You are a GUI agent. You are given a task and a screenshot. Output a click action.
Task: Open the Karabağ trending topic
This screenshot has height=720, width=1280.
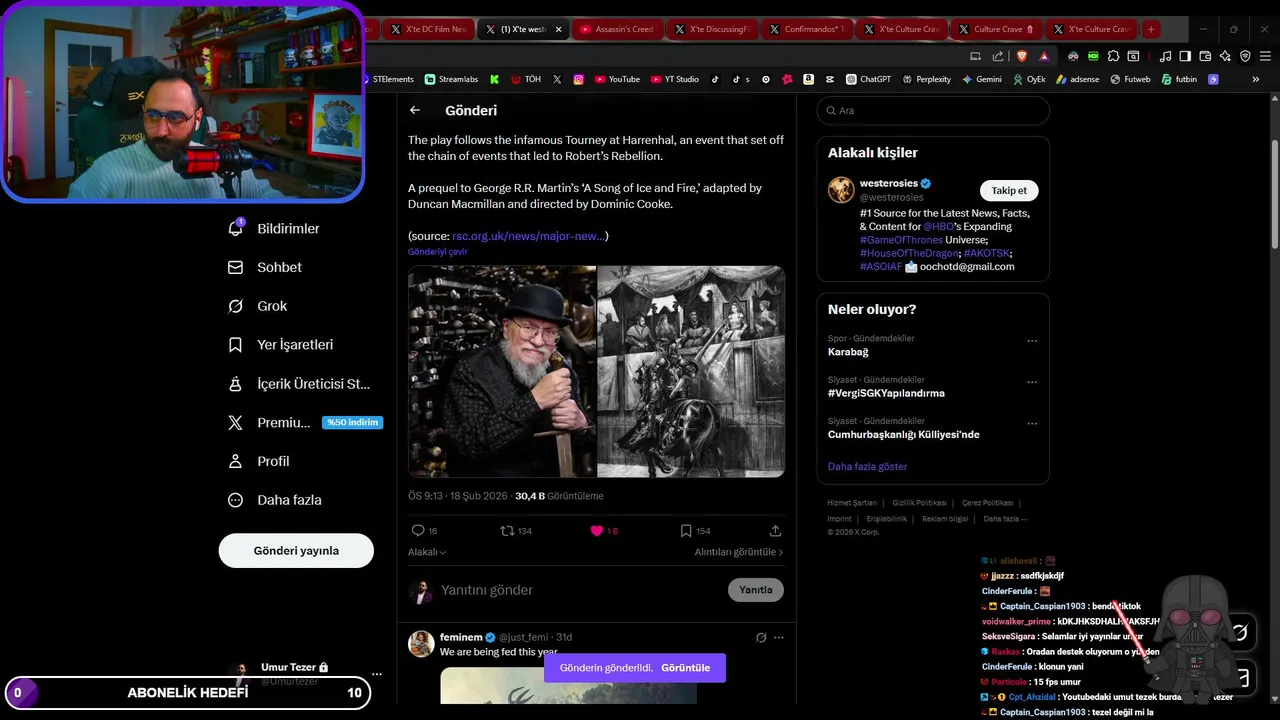coord(848,352)
